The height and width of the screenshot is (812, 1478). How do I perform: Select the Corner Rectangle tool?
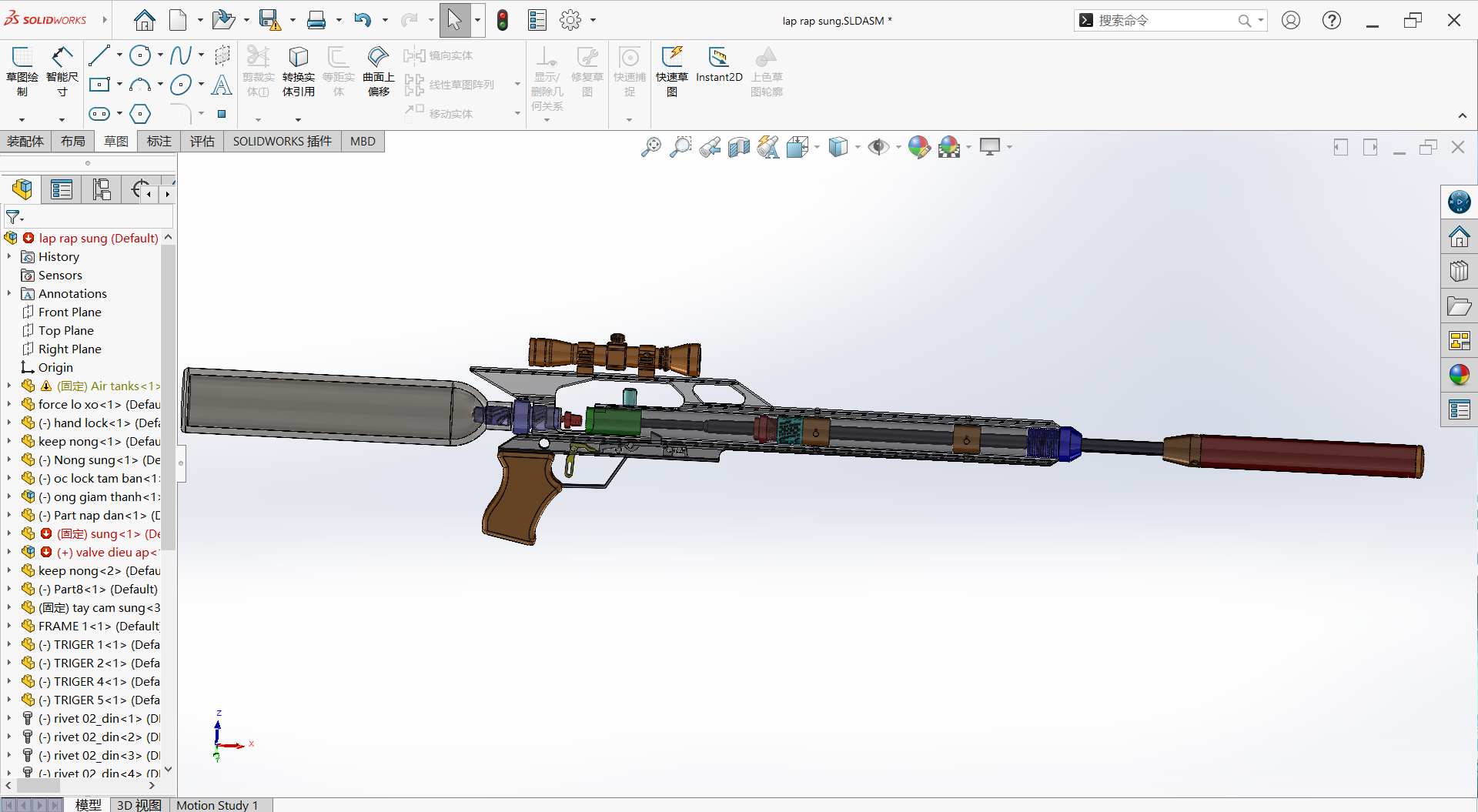(x=99, y=85)
